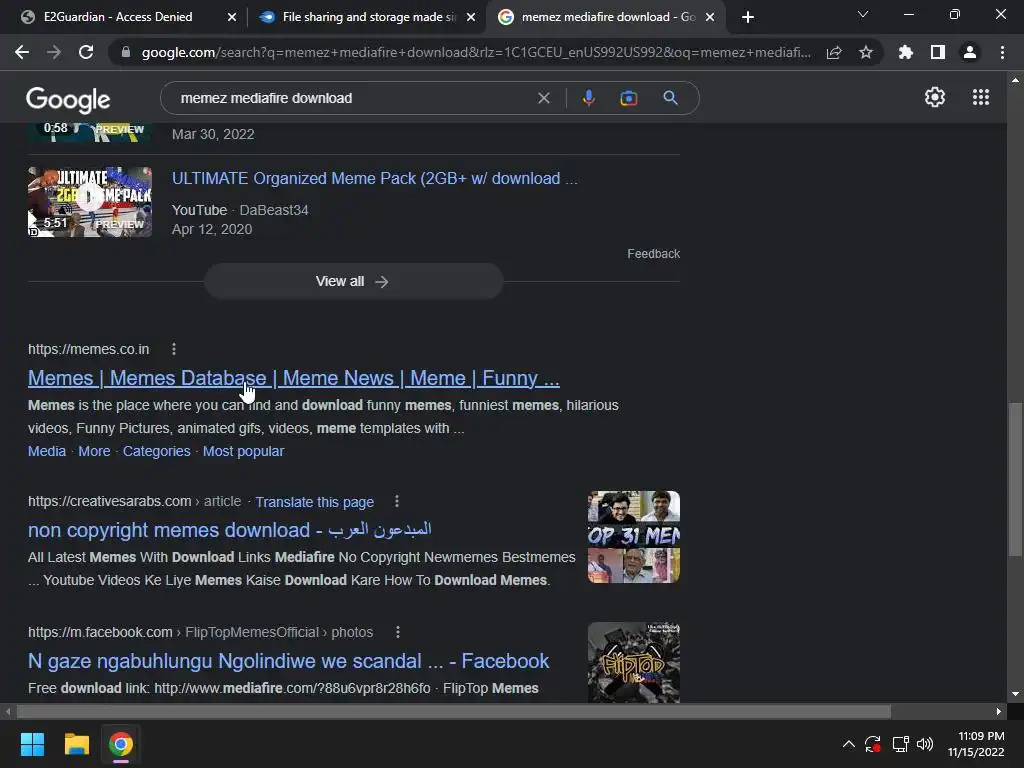Go back to previous page
The image size is (1024, 768).
tap(22, 52)
